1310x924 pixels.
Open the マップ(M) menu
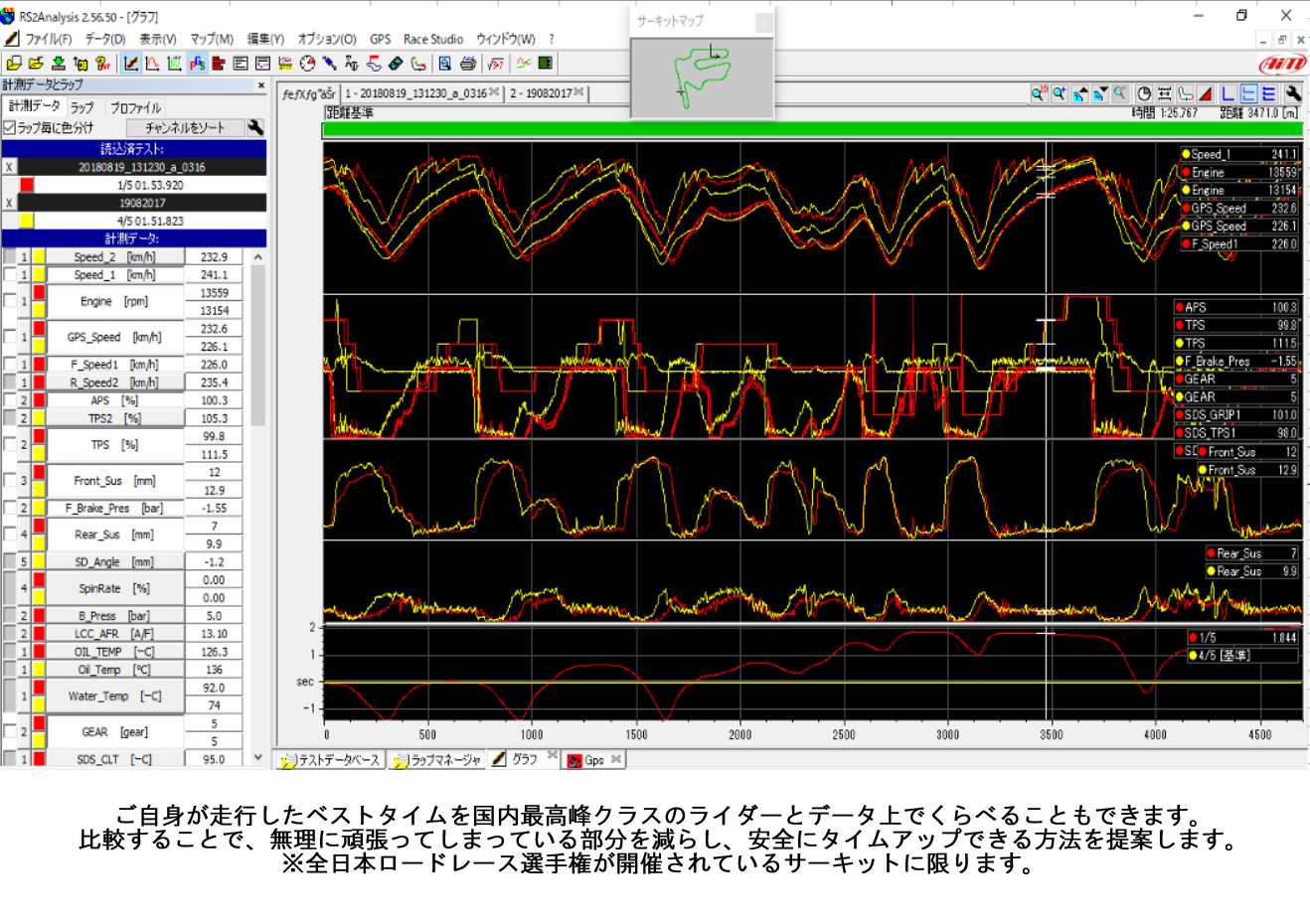pos(211,39)
